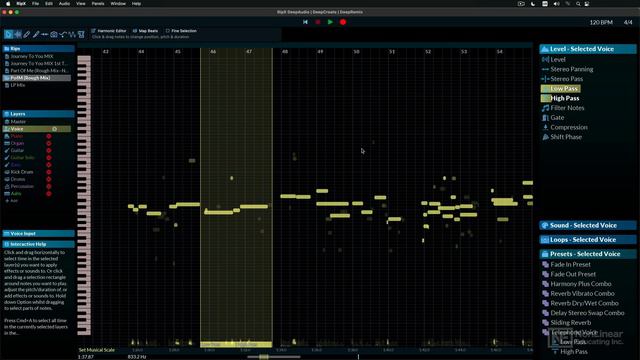The height and width of the screenshot is (360, 640).
Task: Collapse the Layers panel header
Action: (38, 114)
